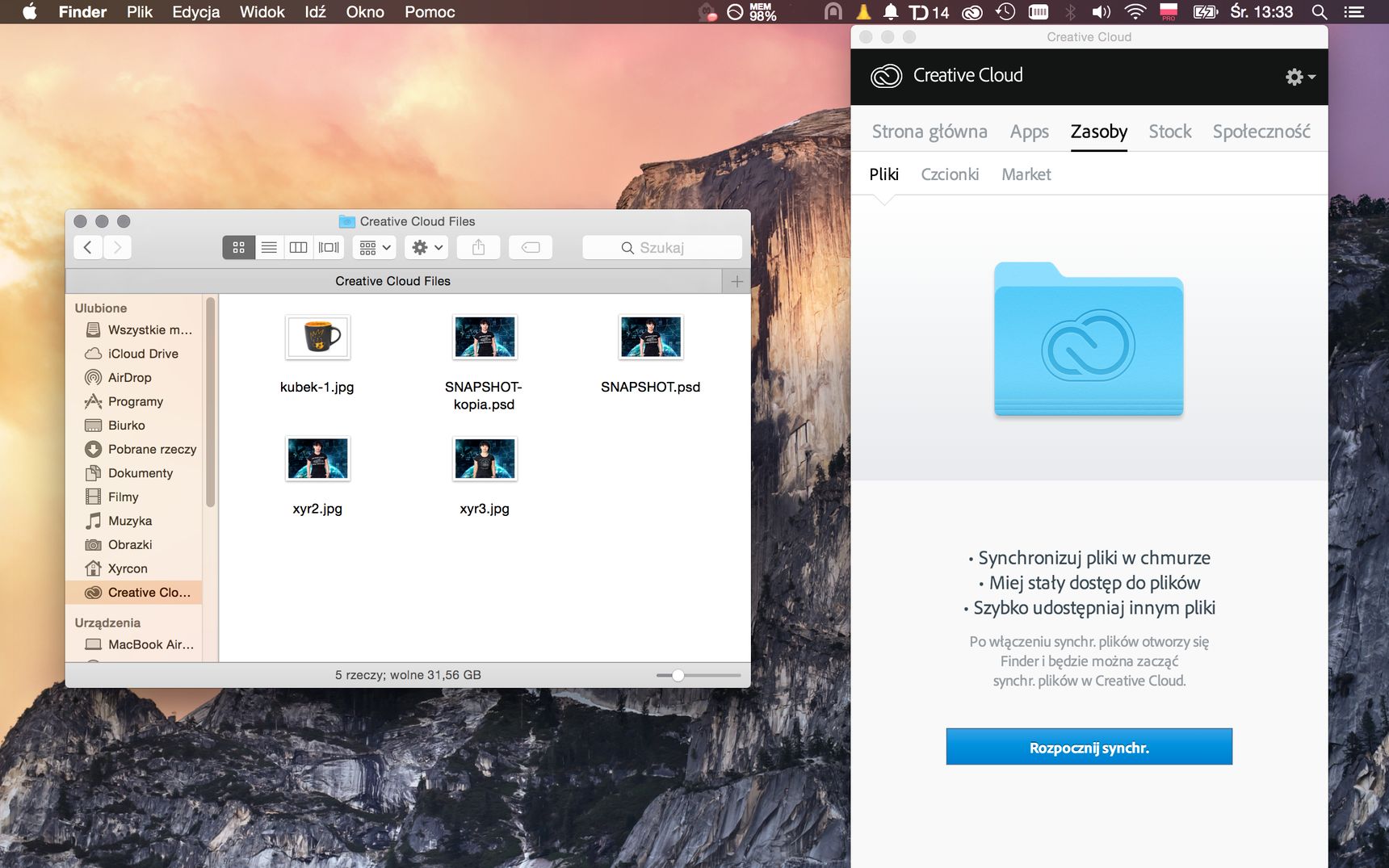Open the Plik menu
1389x868 pixels.
(139, 11)
